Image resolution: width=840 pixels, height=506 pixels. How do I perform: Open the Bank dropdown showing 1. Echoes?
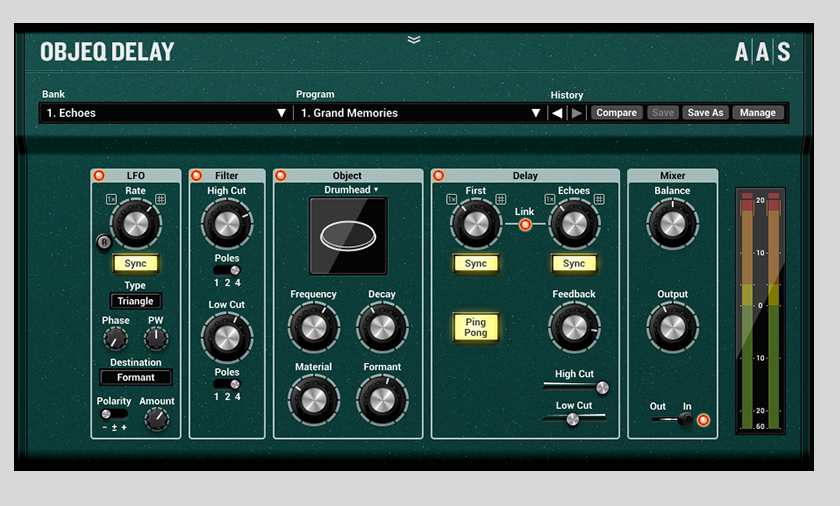pos(166,113)
